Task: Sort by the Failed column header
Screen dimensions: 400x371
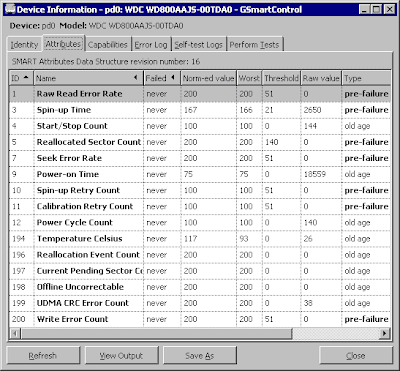Action: (x=162, y=78)
